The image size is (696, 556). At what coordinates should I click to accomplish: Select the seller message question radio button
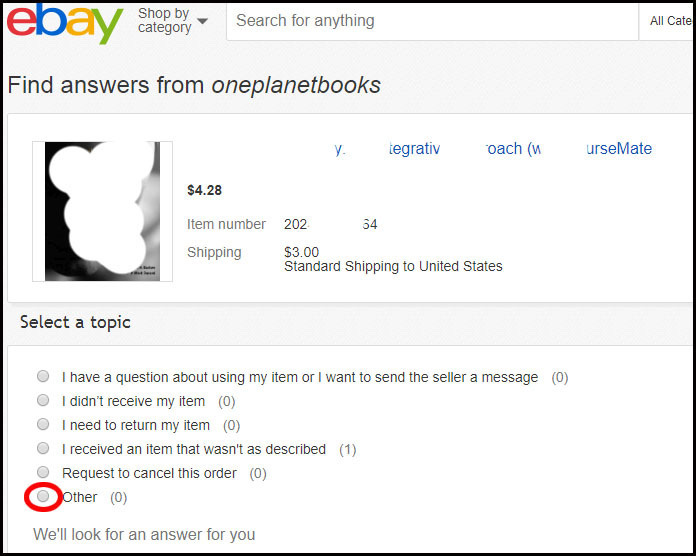(43, 376)
